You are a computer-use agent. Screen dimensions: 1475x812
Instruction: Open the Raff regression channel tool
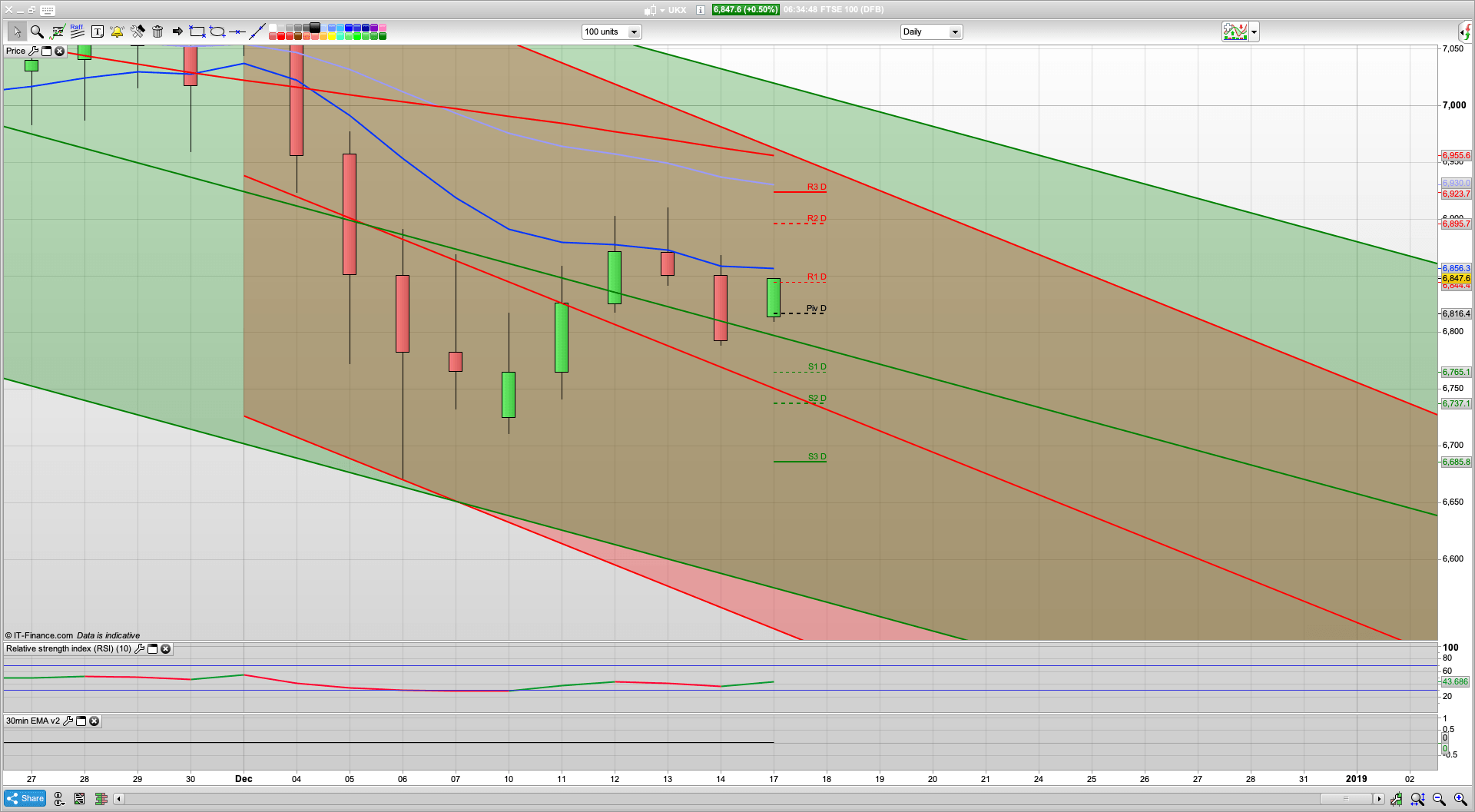coord(77,30)
